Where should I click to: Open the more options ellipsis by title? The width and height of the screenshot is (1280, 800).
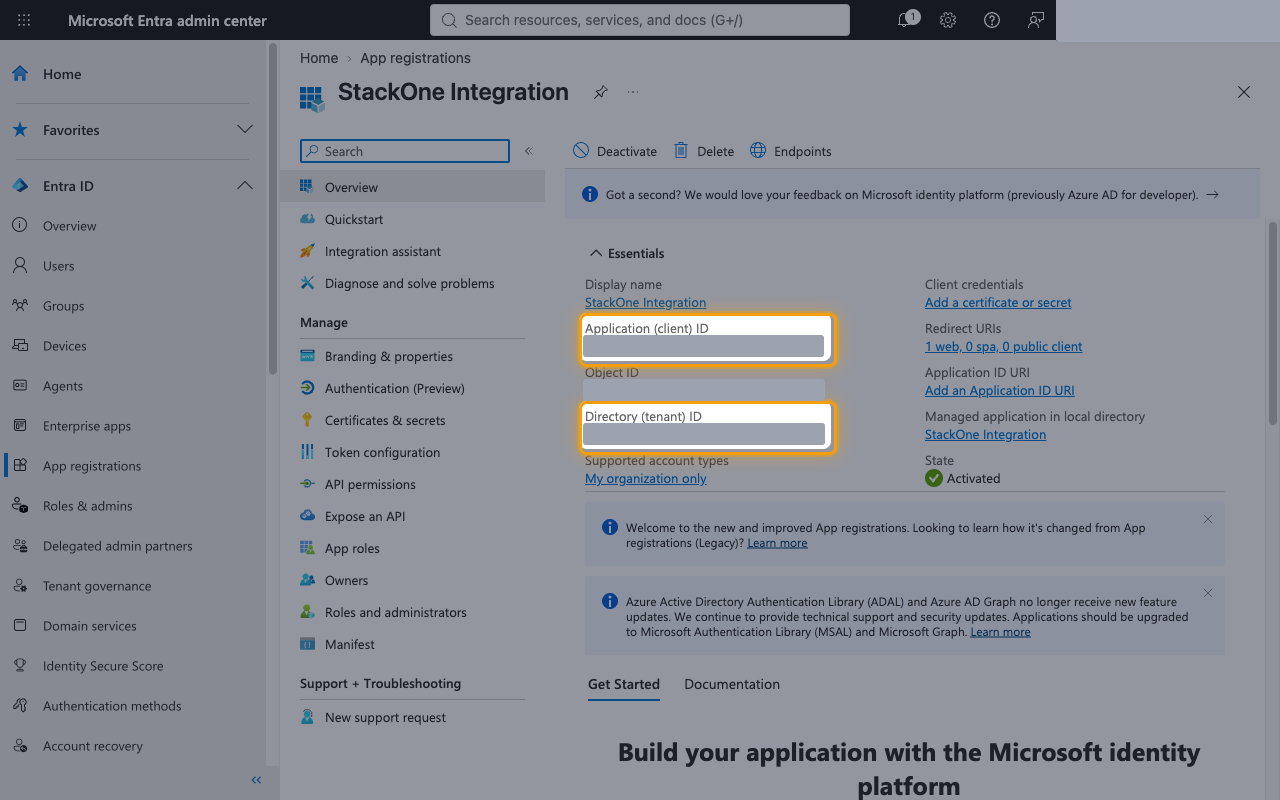point(633,92)
